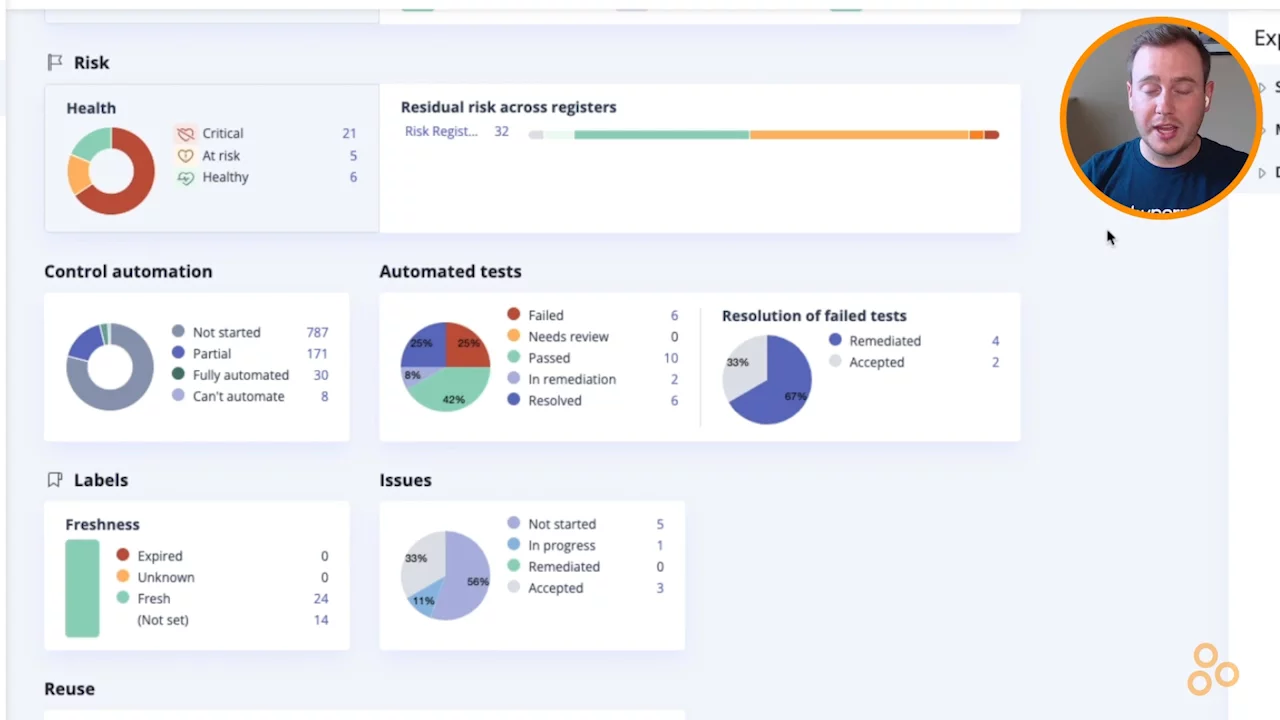The image size is (1280, 720).
Task: Click the orange segment of residual risk bar
Action: pyautogui.click(x=858, y=134)
